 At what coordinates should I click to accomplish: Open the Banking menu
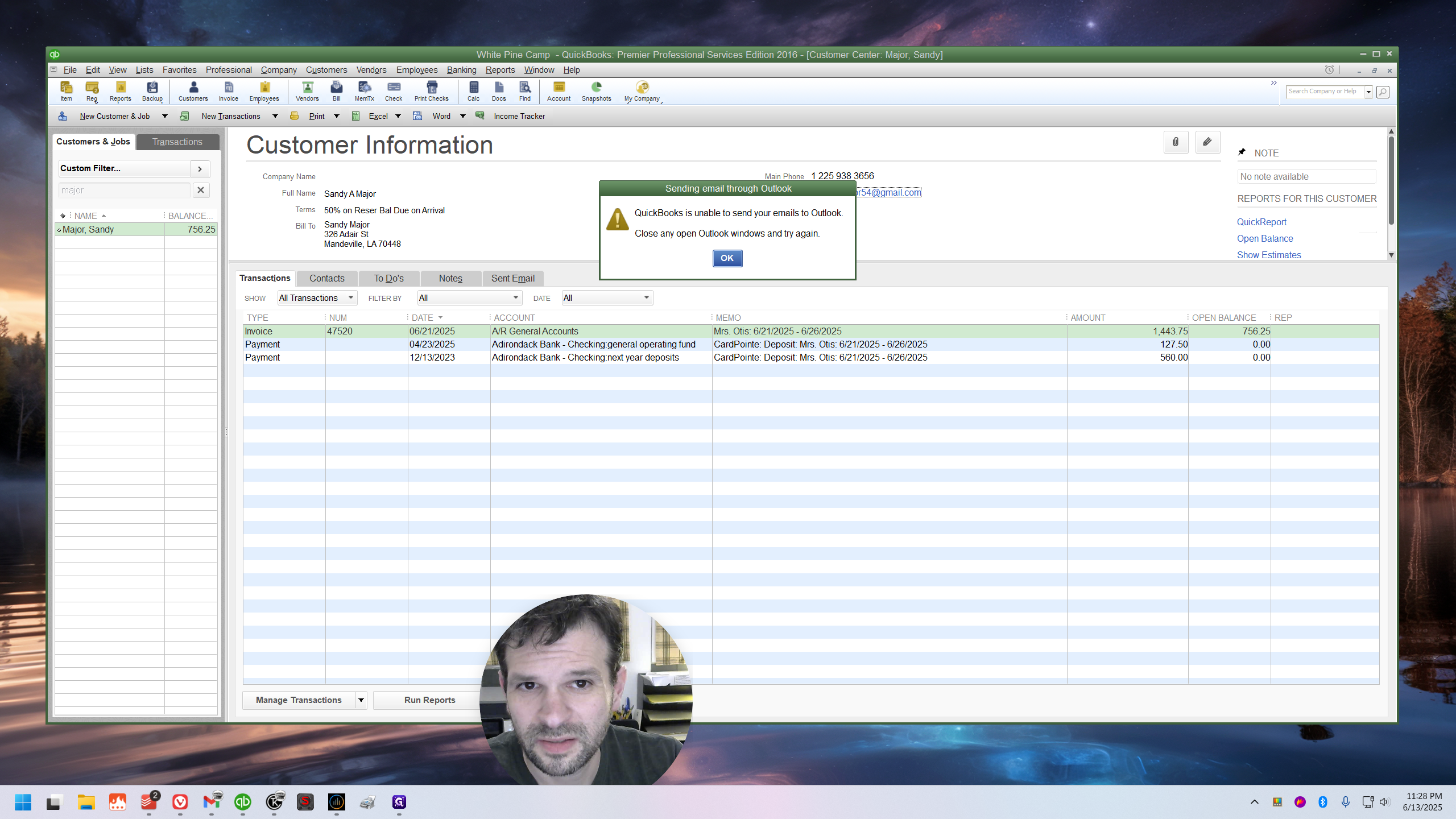(x=461, y=70)
